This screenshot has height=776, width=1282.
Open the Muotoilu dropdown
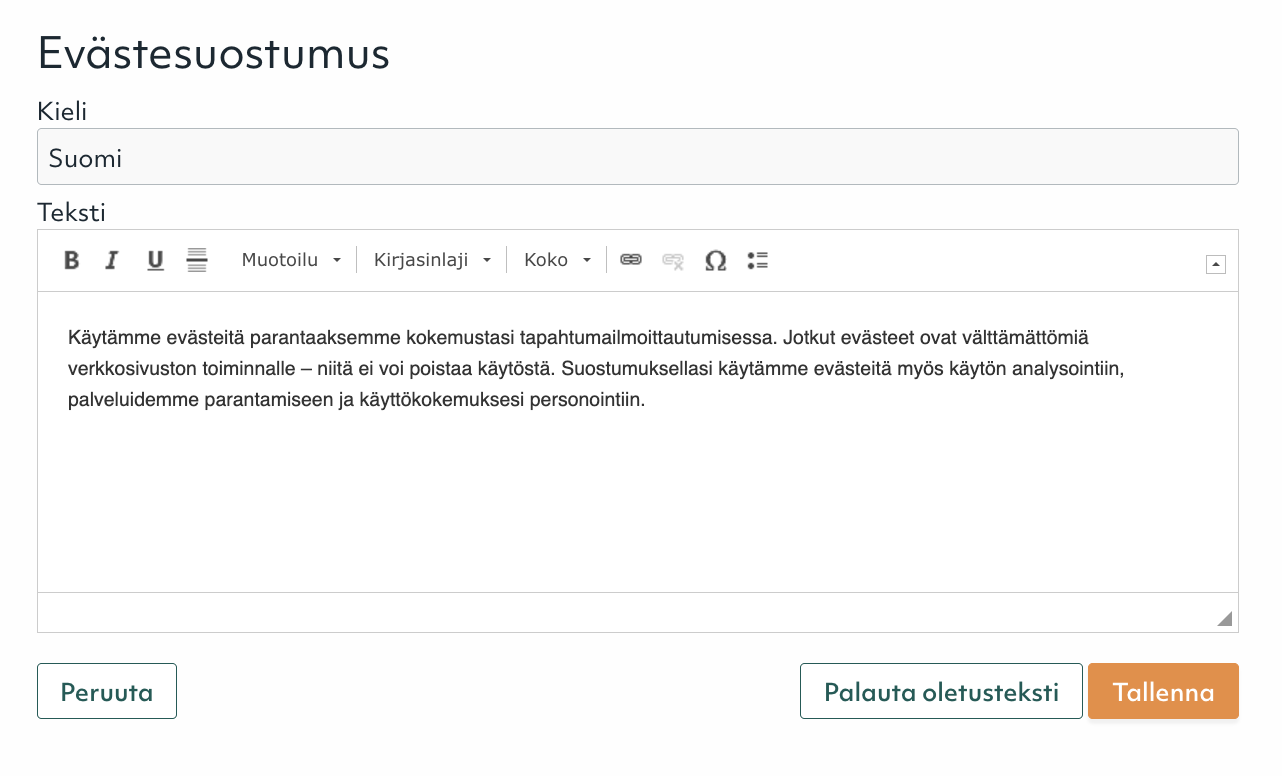coord(291,260)
